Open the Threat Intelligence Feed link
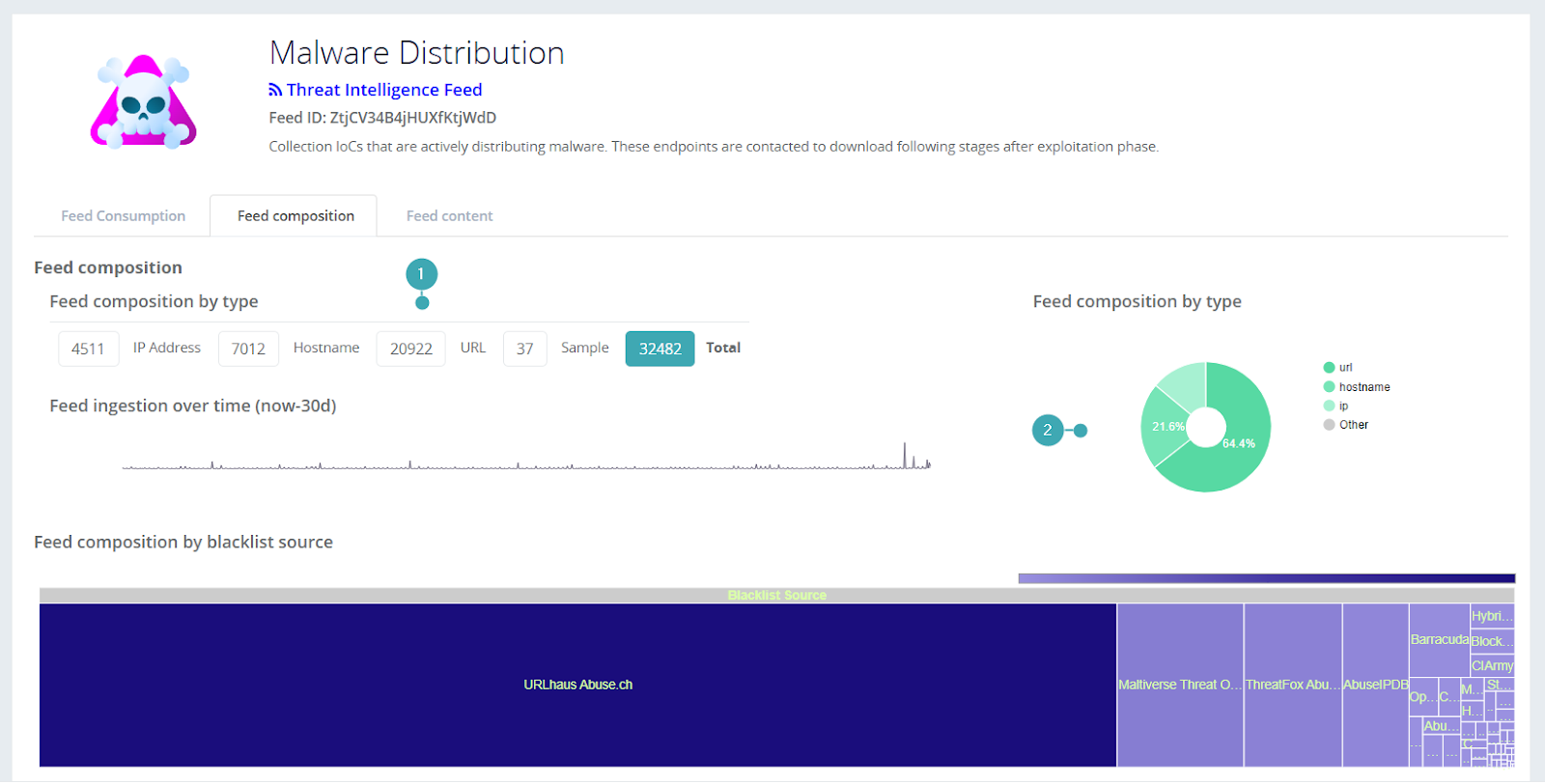 pos(383,90)
